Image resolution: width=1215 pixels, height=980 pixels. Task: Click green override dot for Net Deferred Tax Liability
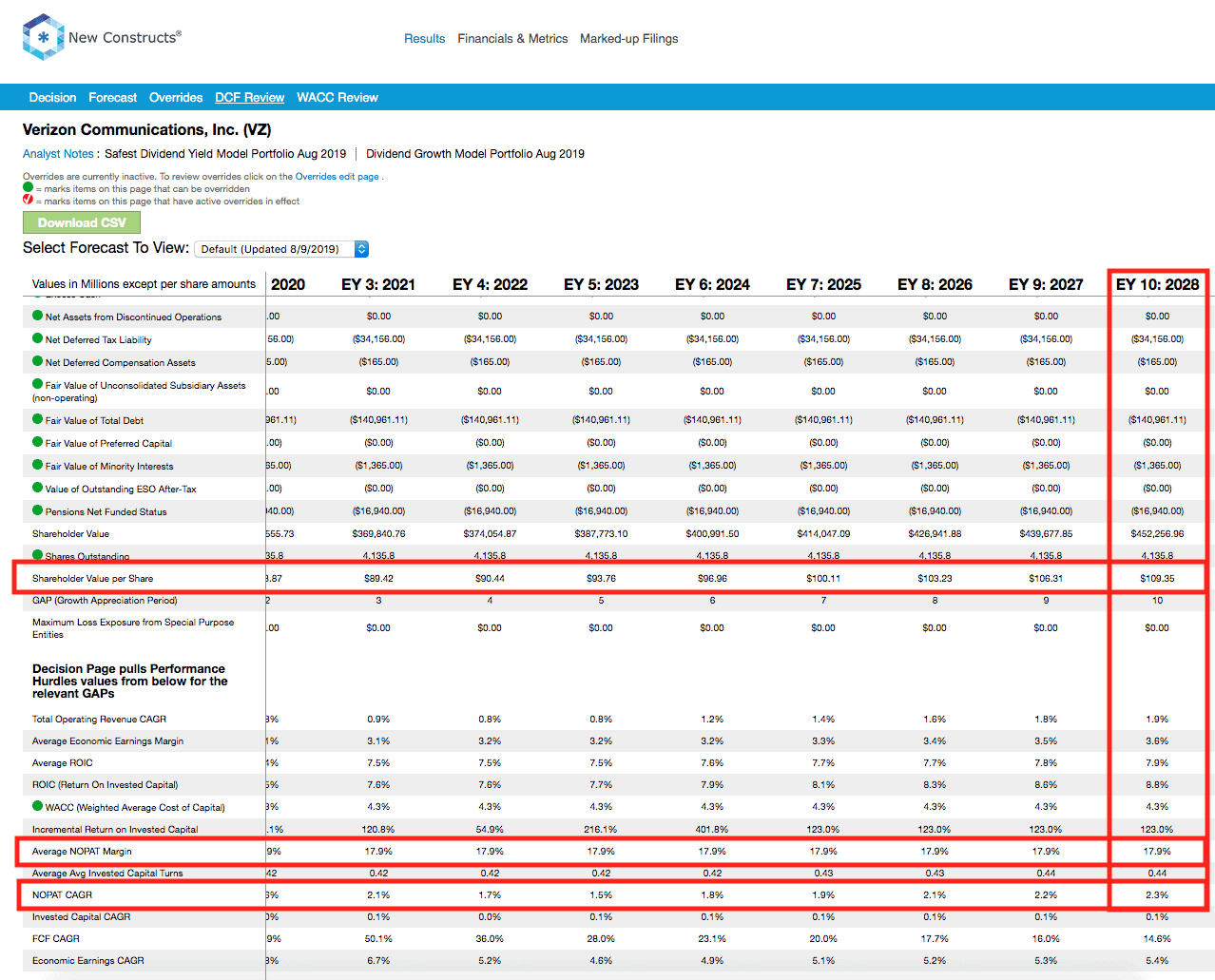[38, 338]
